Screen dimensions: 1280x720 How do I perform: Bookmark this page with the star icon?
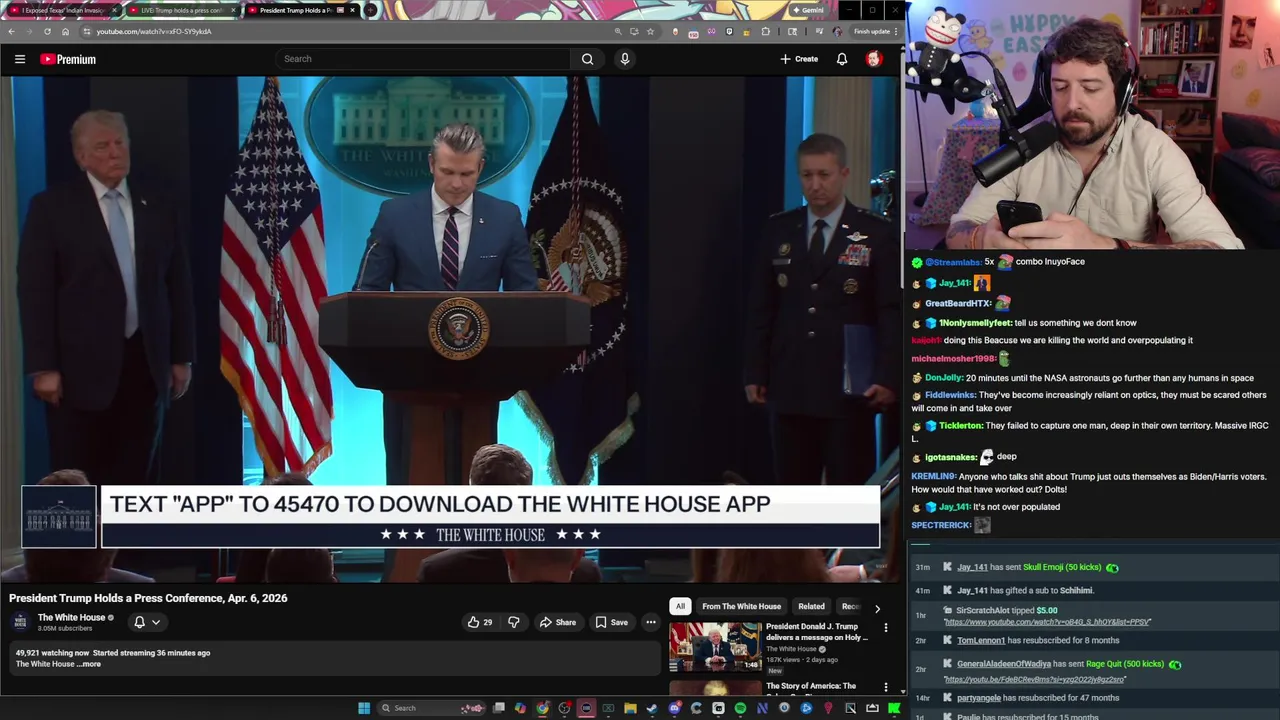tap(650, 31)
